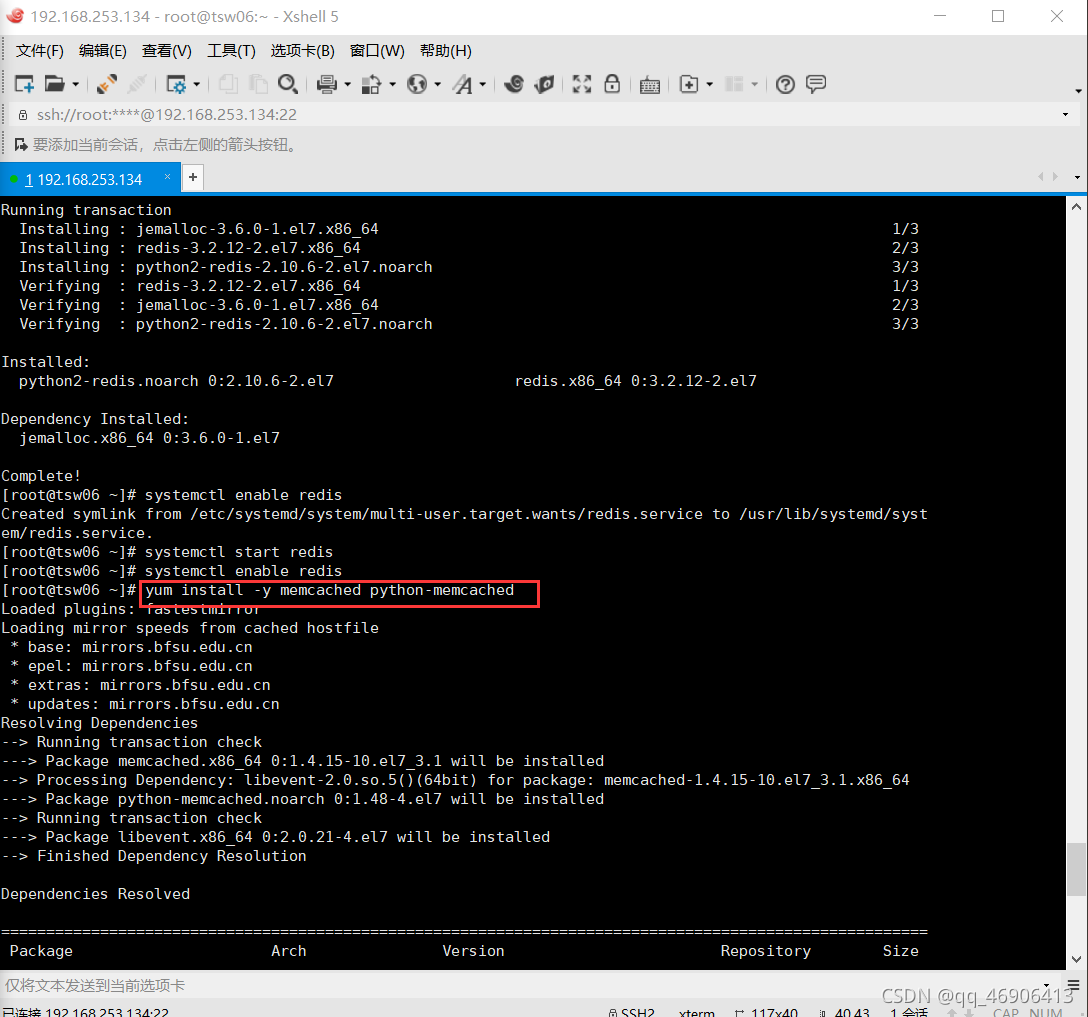Open the tab list dropdown arrow

tap(1077, 177)
